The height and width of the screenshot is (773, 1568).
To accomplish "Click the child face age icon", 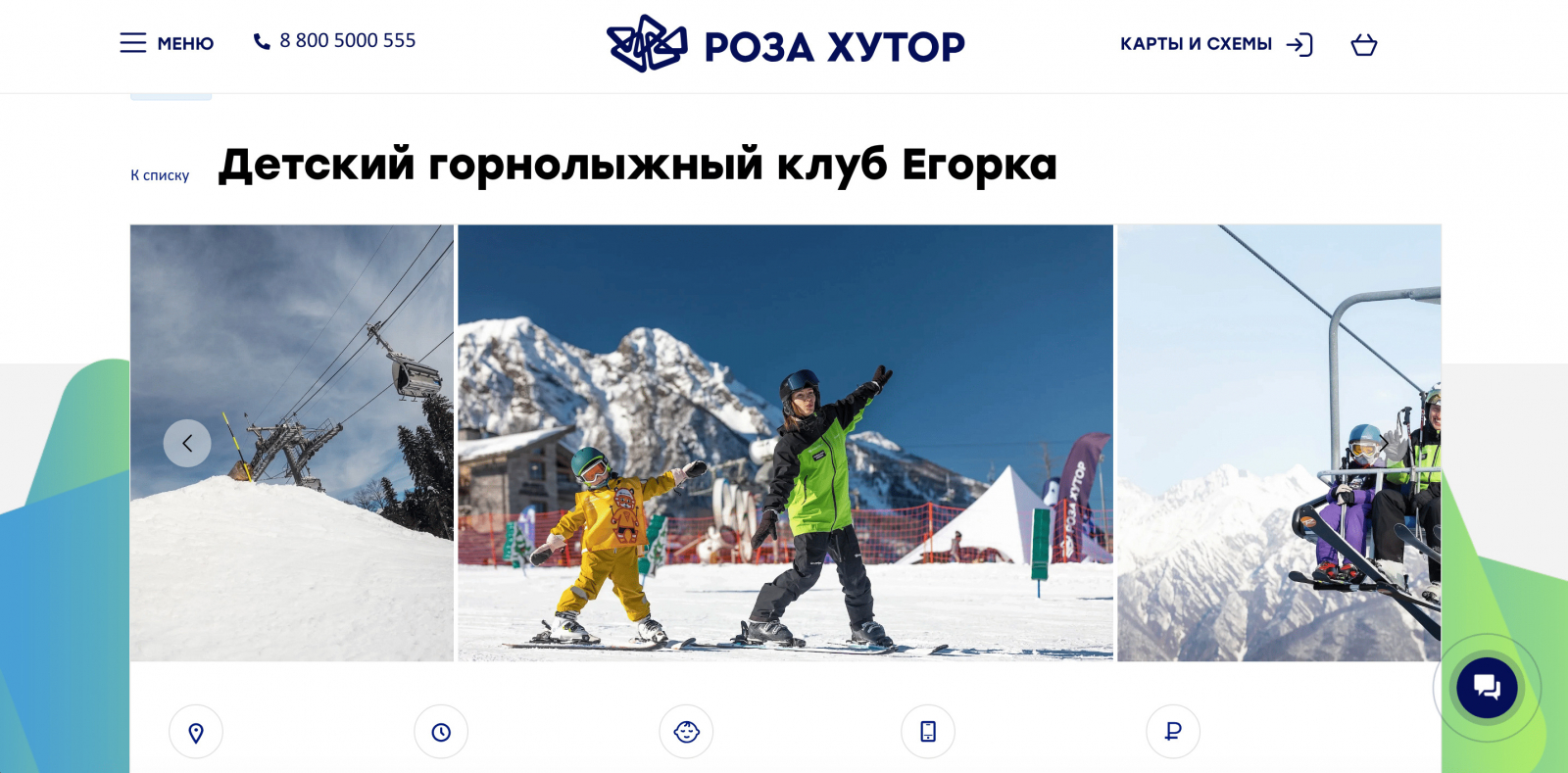I will coord(686,732).
